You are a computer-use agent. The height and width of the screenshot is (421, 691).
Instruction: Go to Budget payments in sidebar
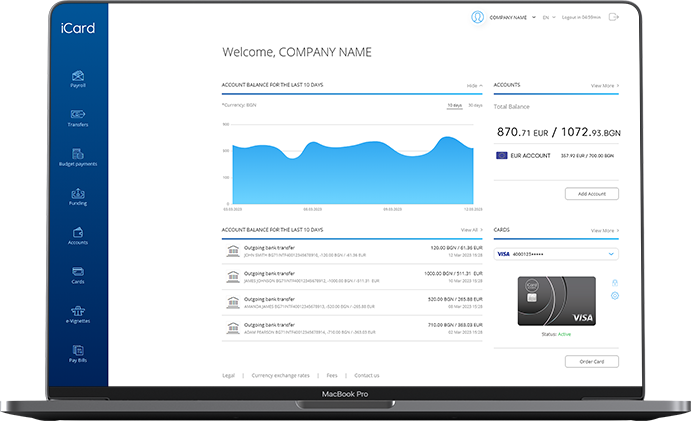(78, 155)
